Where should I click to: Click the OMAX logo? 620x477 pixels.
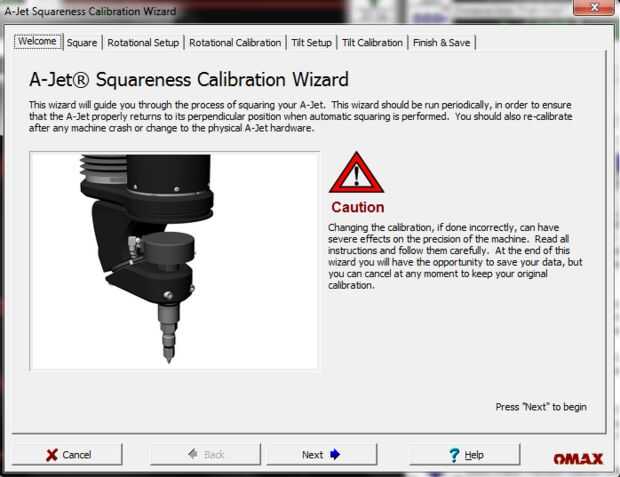point(578,459)
